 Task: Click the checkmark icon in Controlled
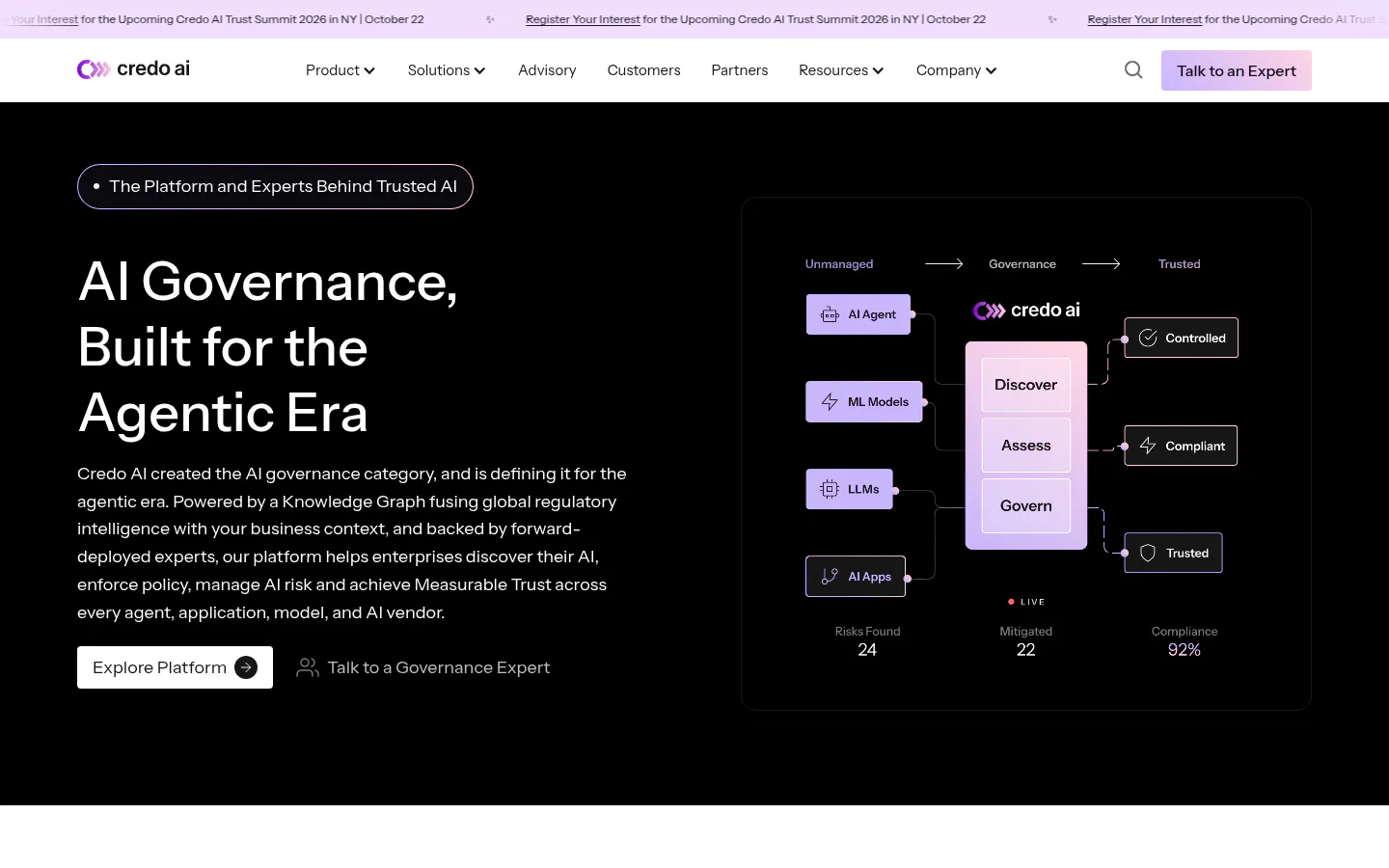[1148, 338]
